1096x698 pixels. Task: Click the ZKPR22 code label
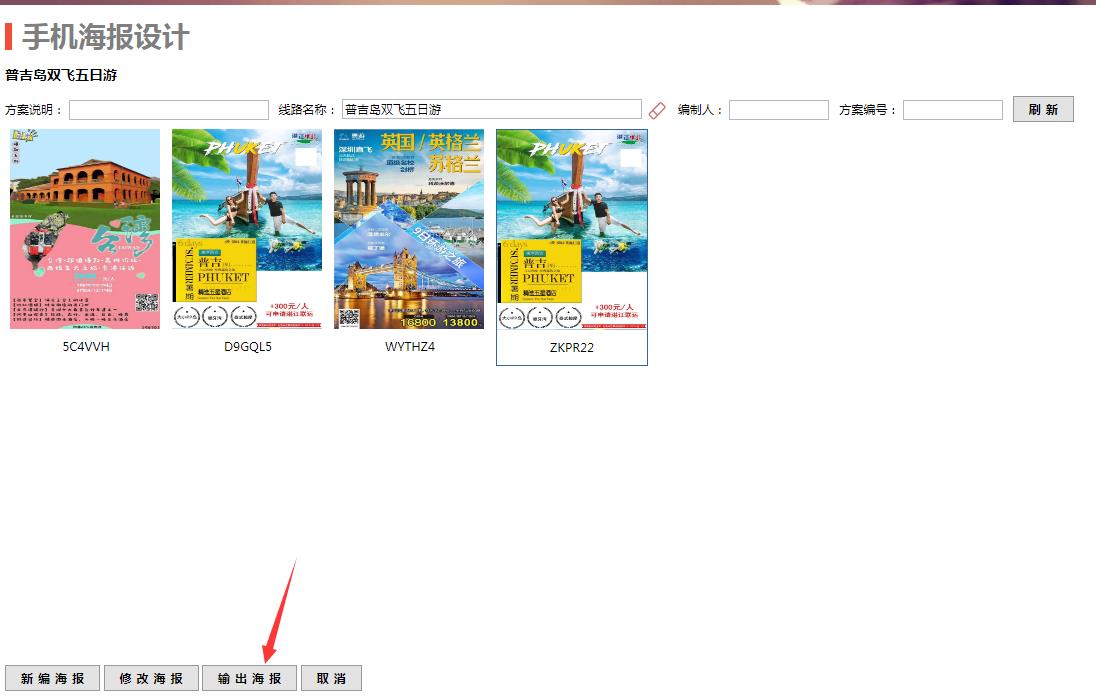pyautogui.click(x=572, y=348)
